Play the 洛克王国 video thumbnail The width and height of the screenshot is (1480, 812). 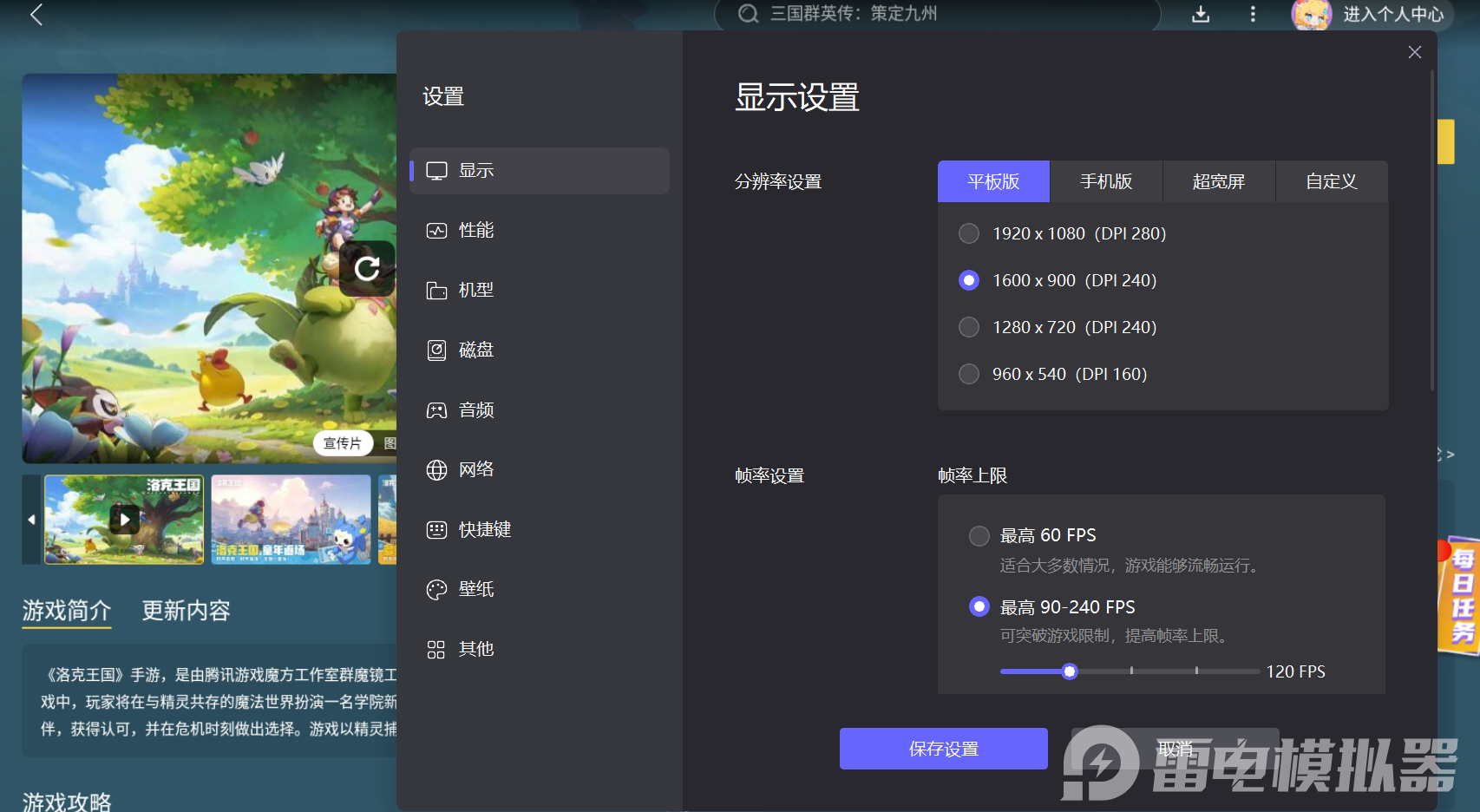tap(124, 519)
